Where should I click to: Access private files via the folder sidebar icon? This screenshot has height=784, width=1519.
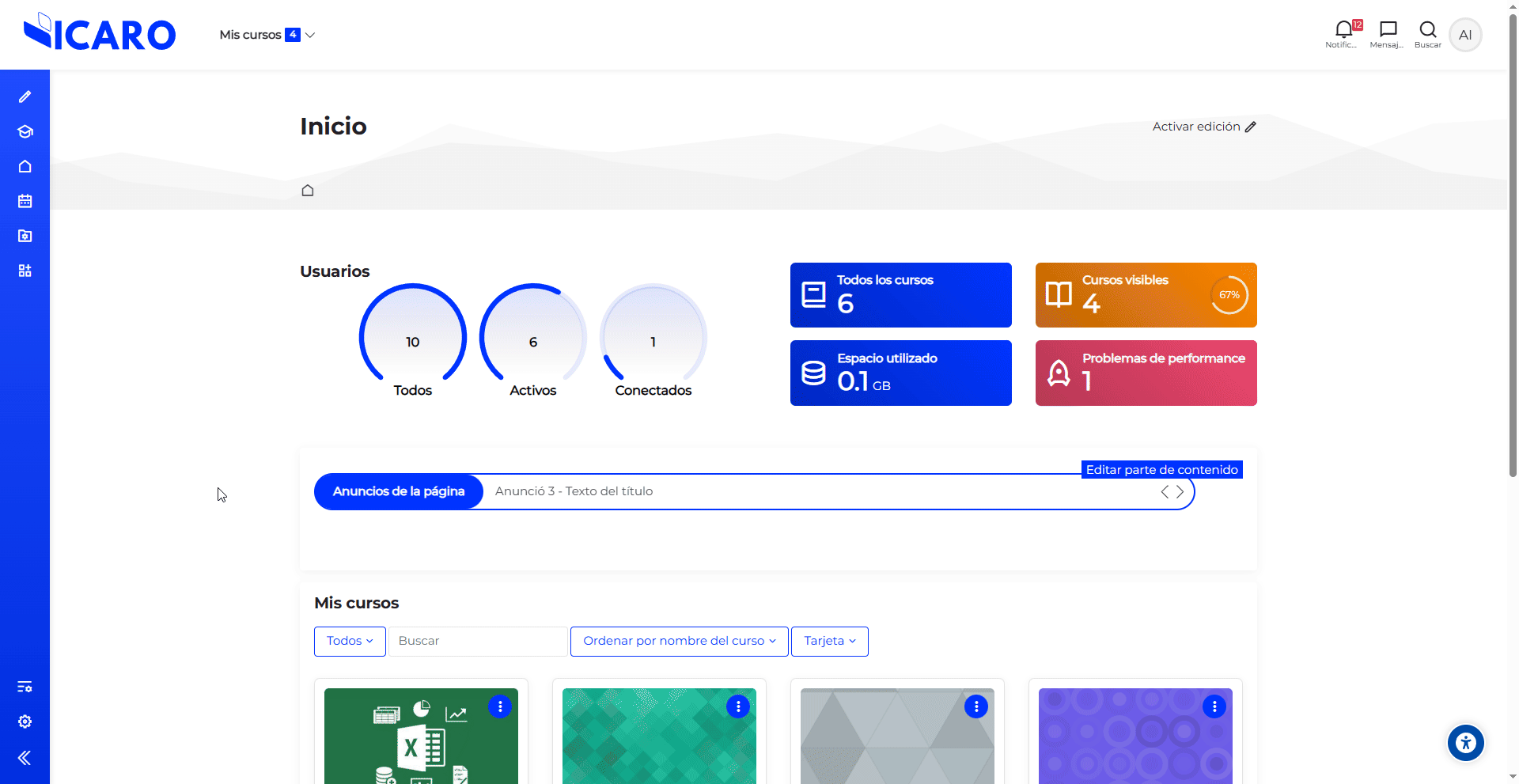(25, 236)
